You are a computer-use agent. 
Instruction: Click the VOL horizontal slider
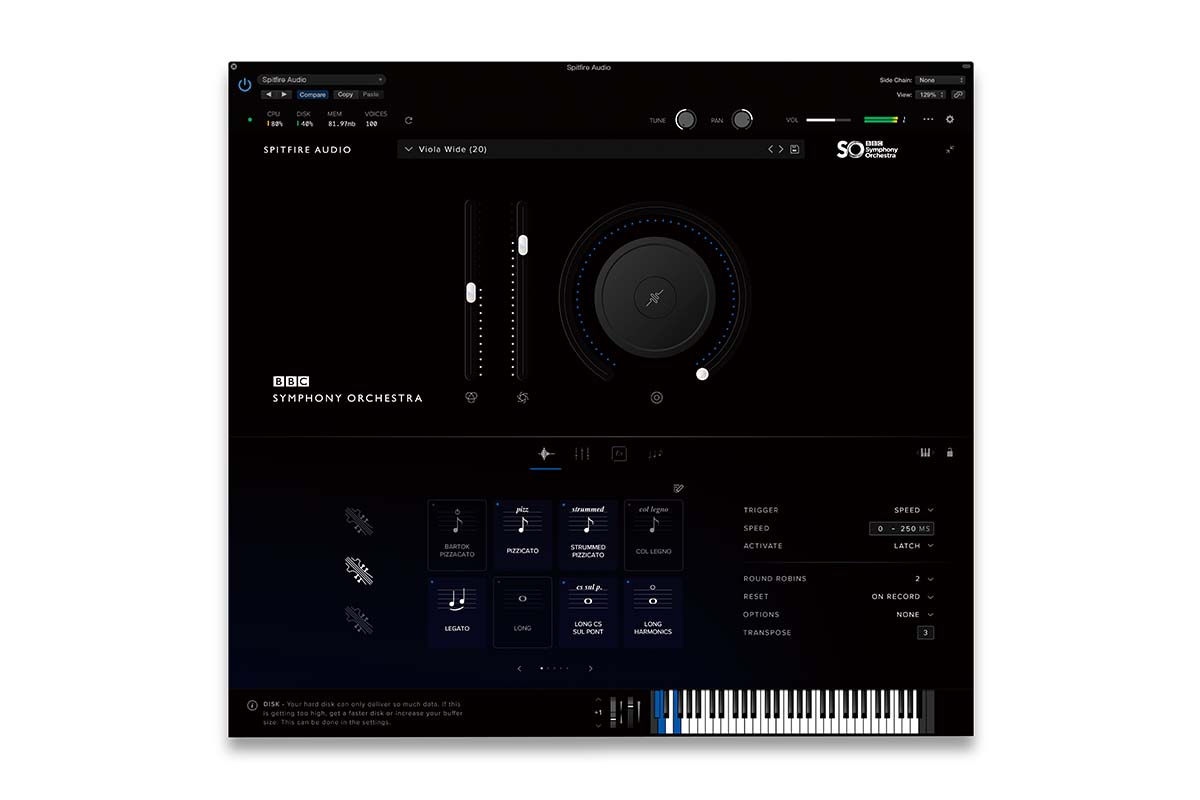click(828, 120)
